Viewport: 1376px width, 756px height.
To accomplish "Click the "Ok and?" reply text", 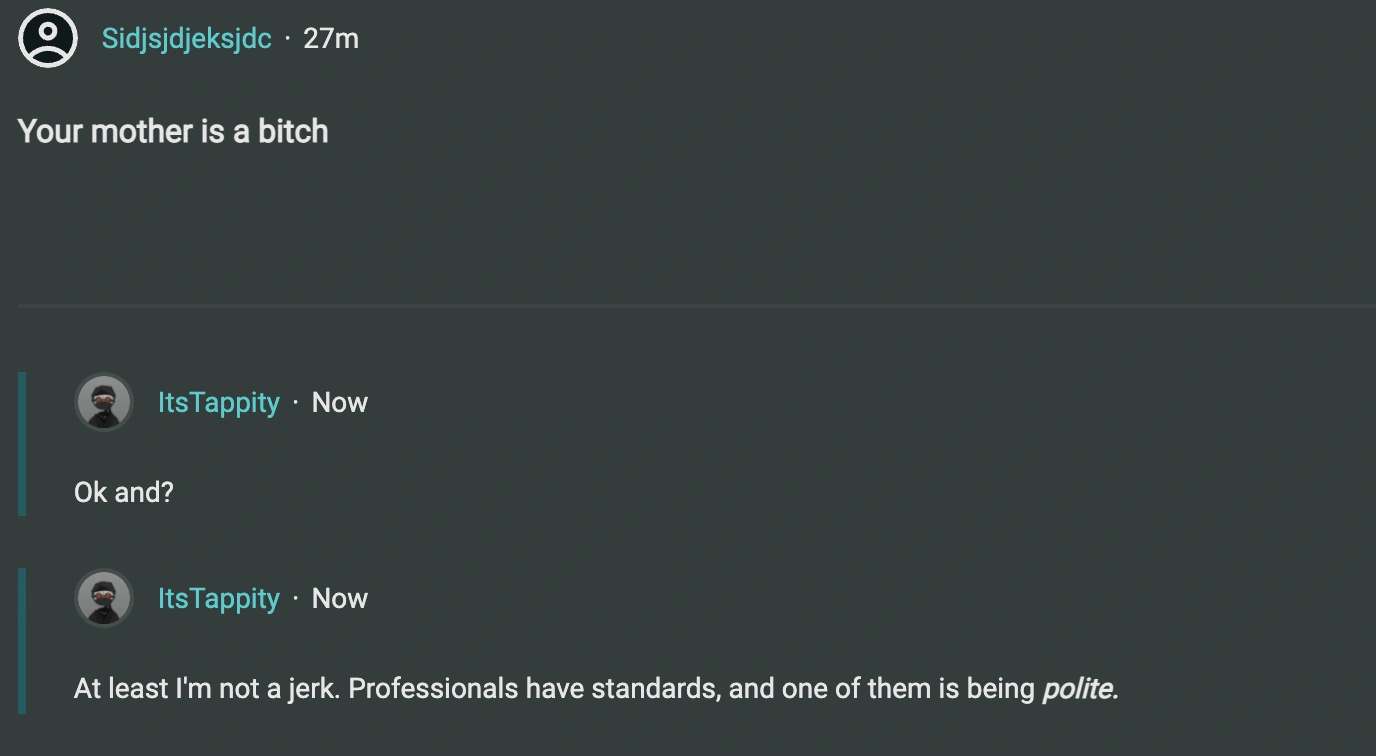I will (x=124, y=492).
